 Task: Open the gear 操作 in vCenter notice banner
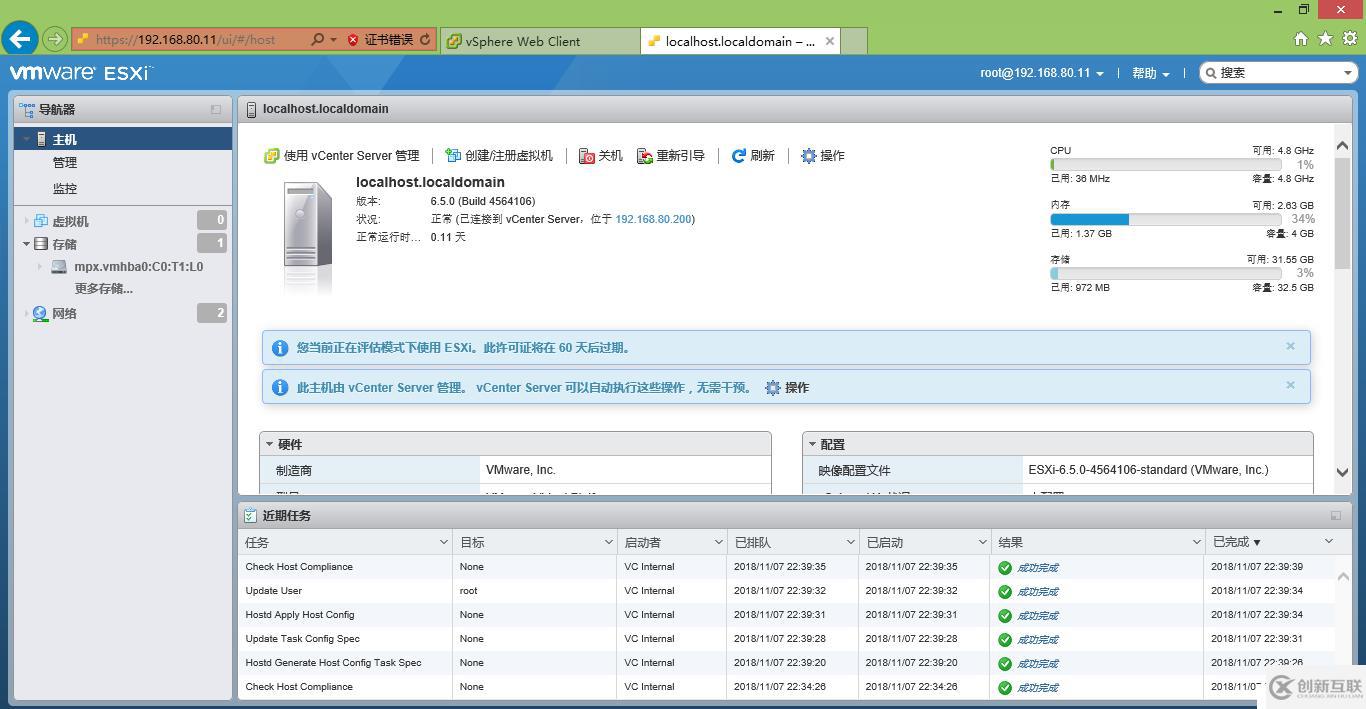point(773,388)
